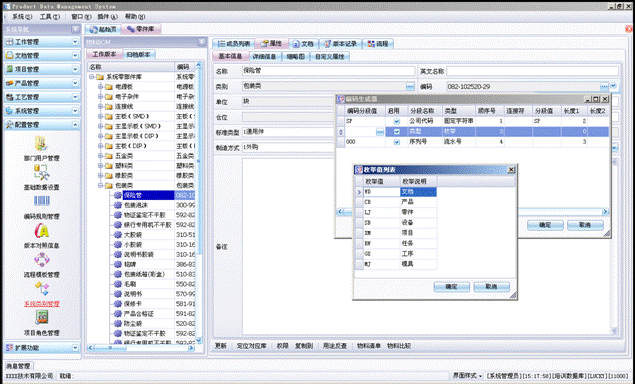The height and width of the screenshot is (384, 635).
Task: Click 取消 in 编码生成器 window
Action: 585,225
